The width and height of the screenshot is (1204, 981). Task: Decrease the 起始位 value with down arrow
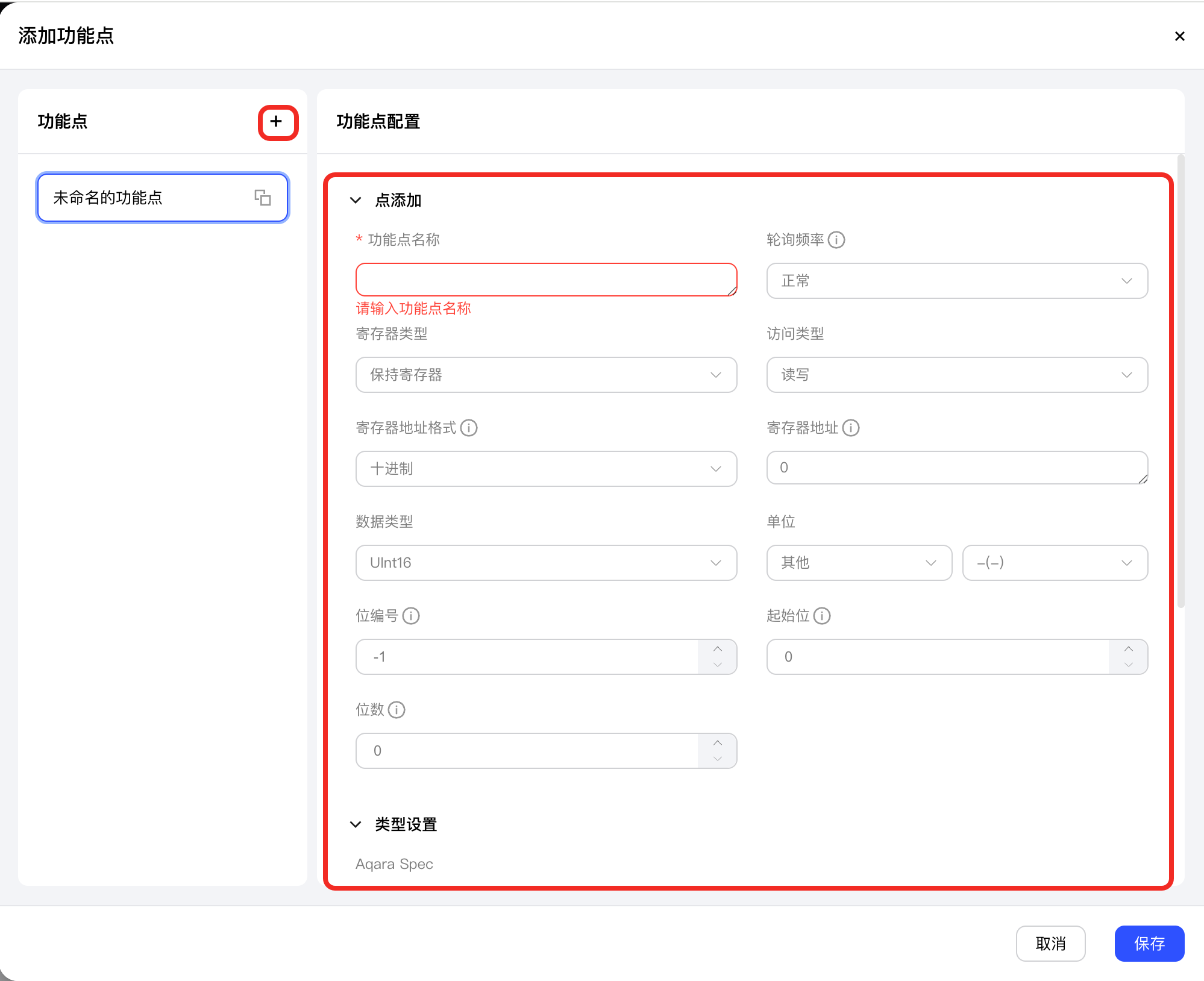tap(1128, 665)
